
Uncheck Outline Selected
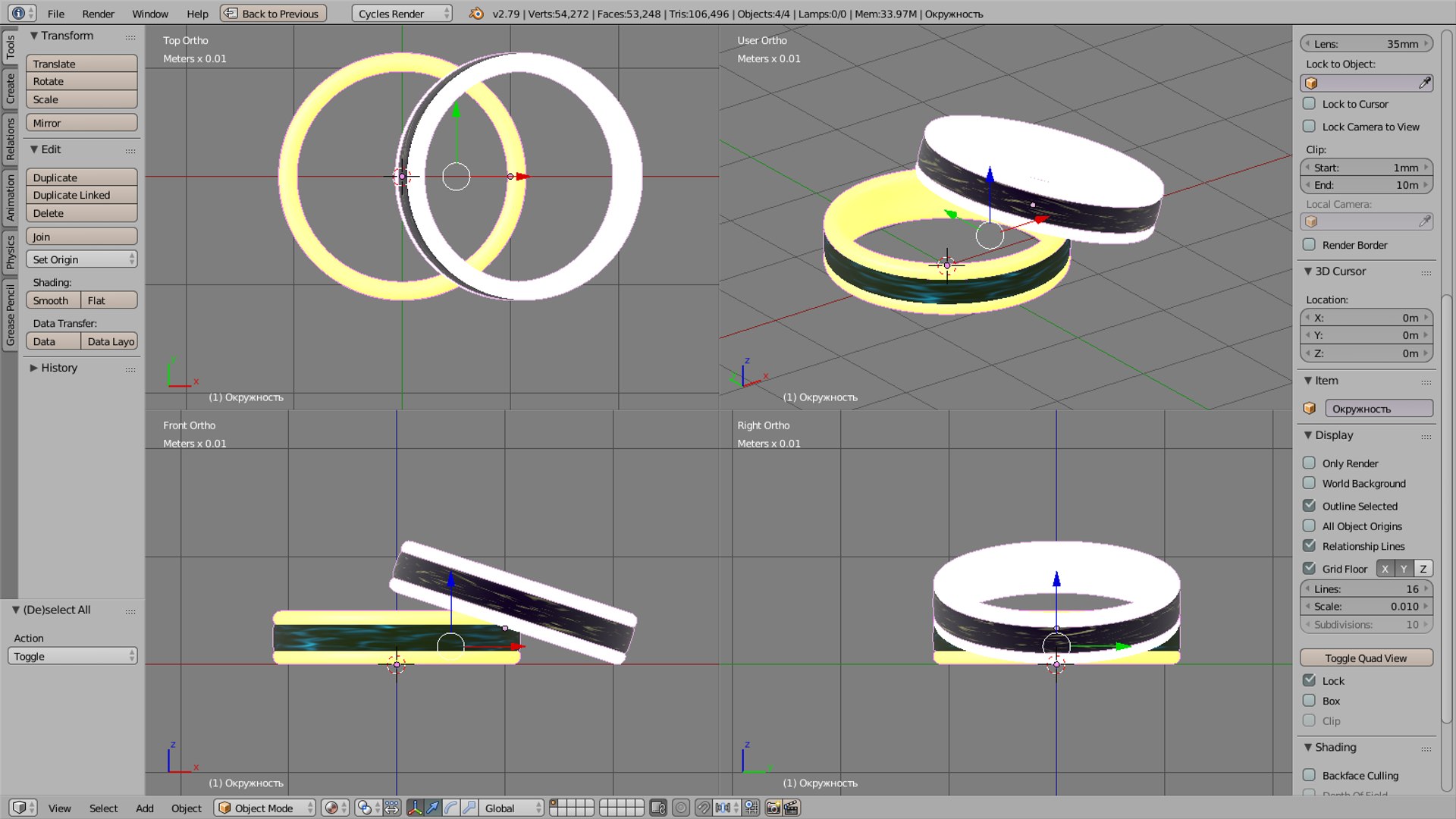(1309, 506)
